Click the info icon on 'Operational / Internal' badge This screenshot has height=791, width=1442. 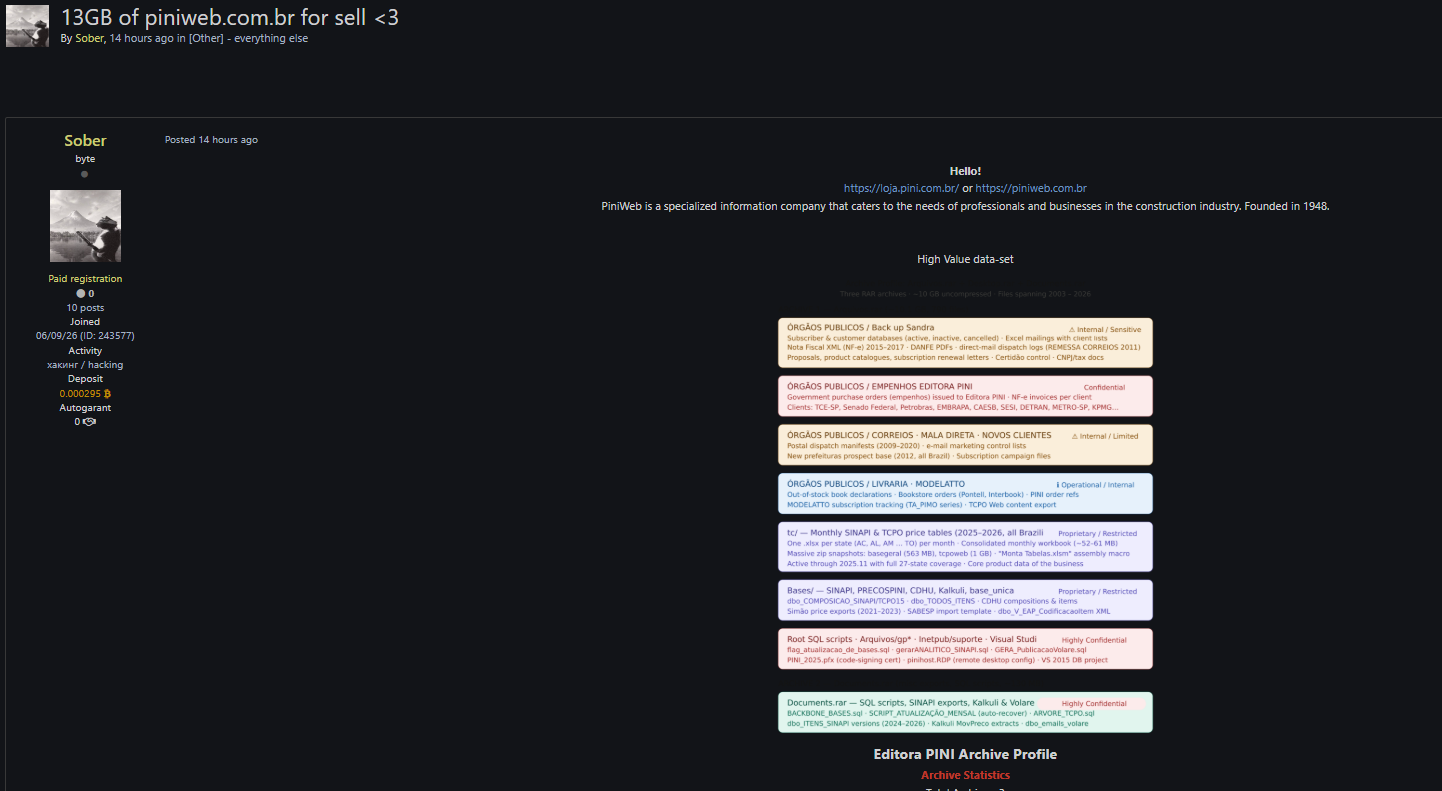coord(1058,485)
